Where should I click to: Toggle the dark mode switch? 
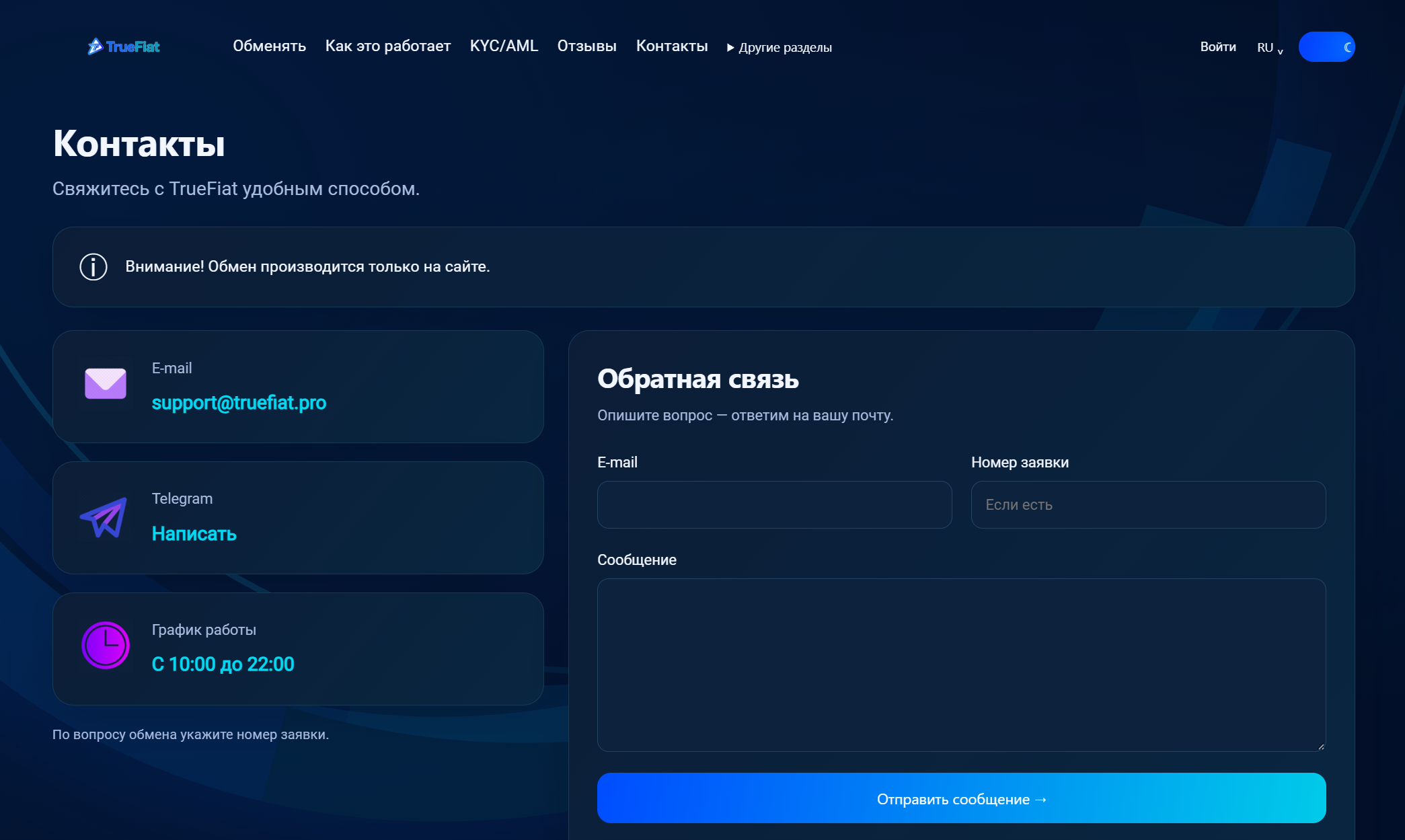pyautogui.click(x=1326, y=47)
